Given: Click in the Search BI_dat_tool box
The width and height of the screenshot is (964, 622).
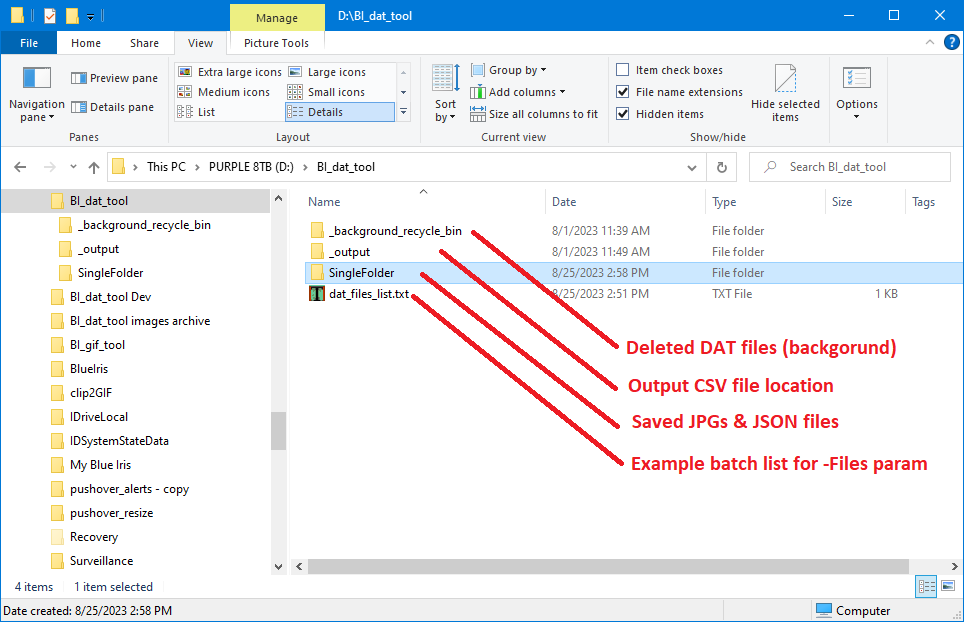Looking at the screenshot, I should (x=850, y=167).
